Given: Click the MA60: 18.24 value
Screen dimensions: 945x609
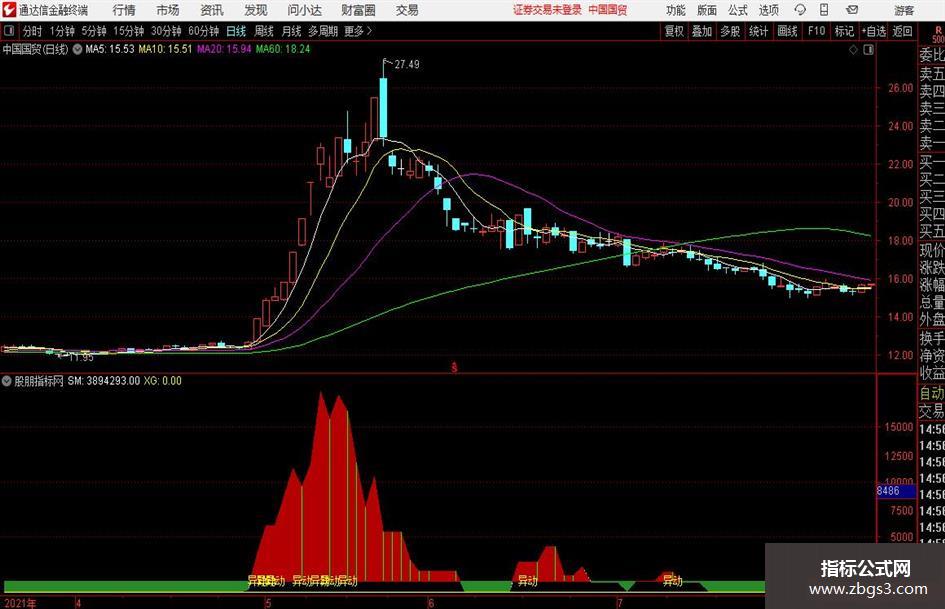Looking at the screenshot, I should point(283,49).
